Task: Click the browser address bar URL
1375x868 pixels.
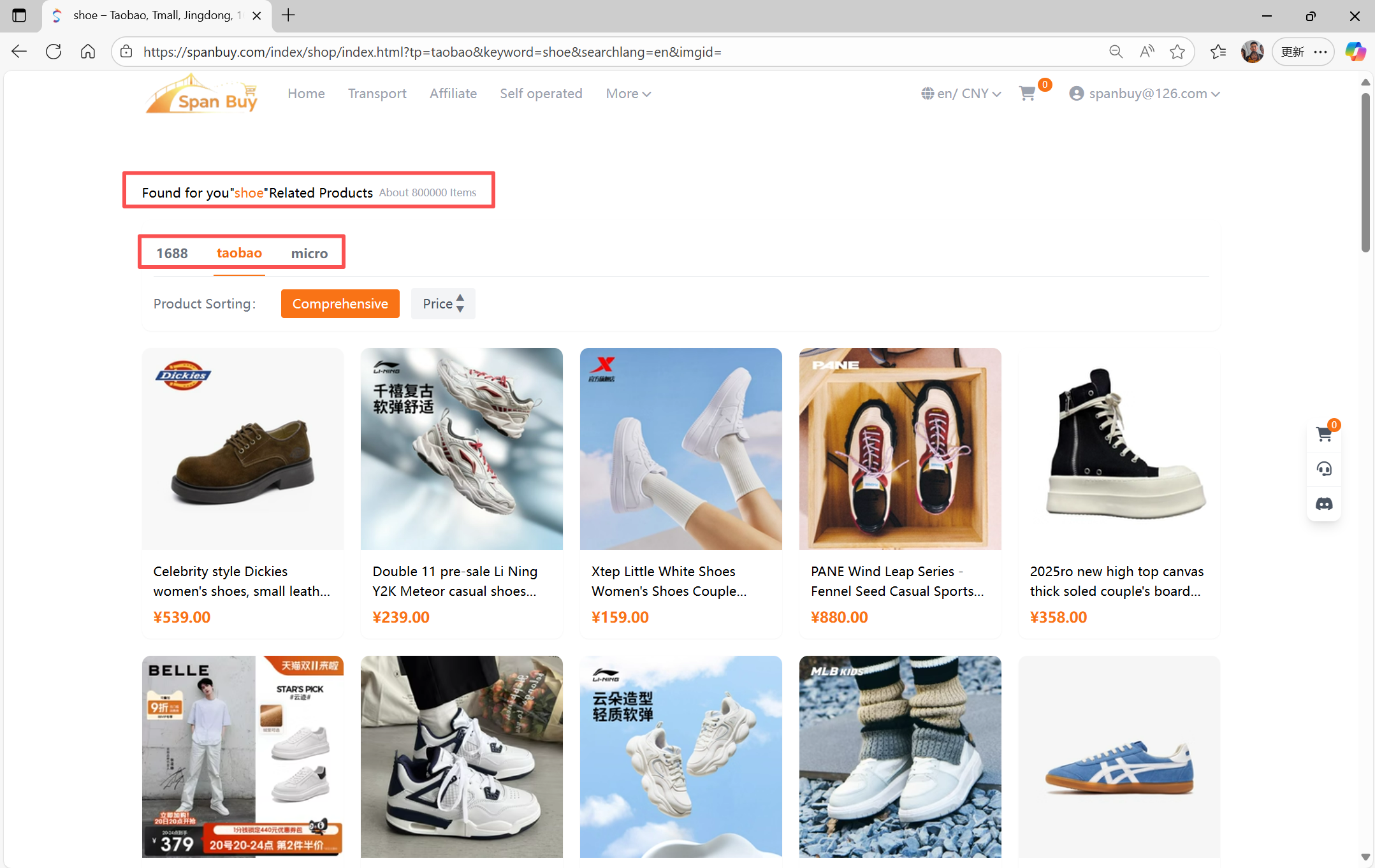Action: [x=432, y=52]
